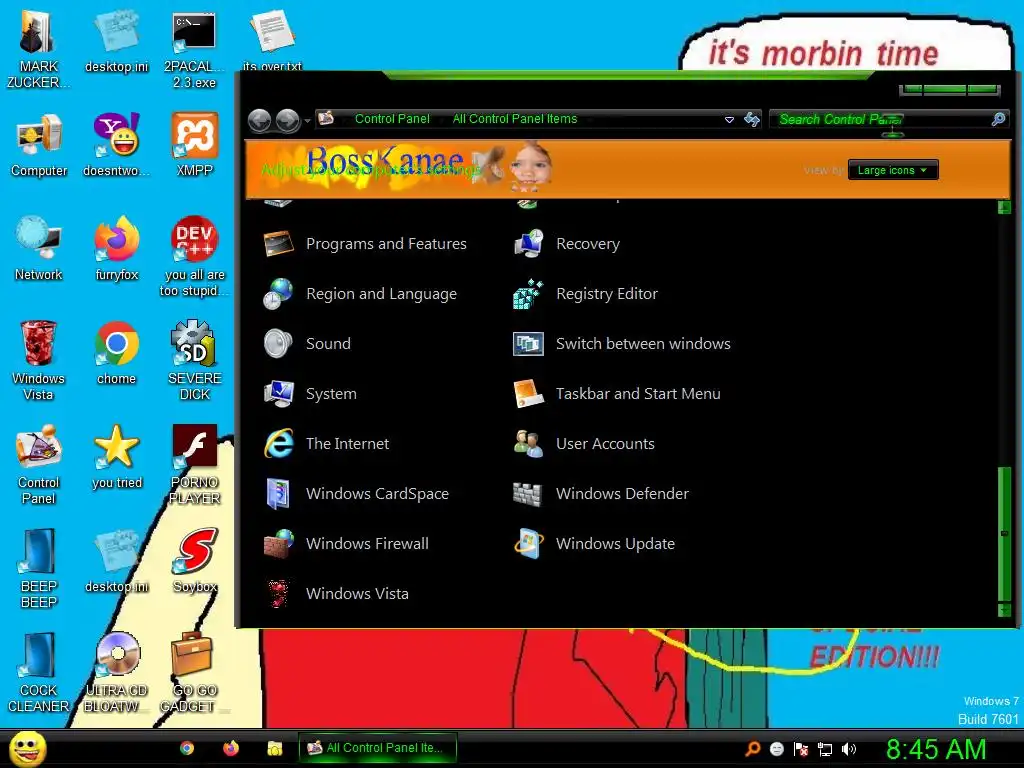The image size is (1024, 768).
Task: Select the Computer desktop icon
Action: pos(39,144)
